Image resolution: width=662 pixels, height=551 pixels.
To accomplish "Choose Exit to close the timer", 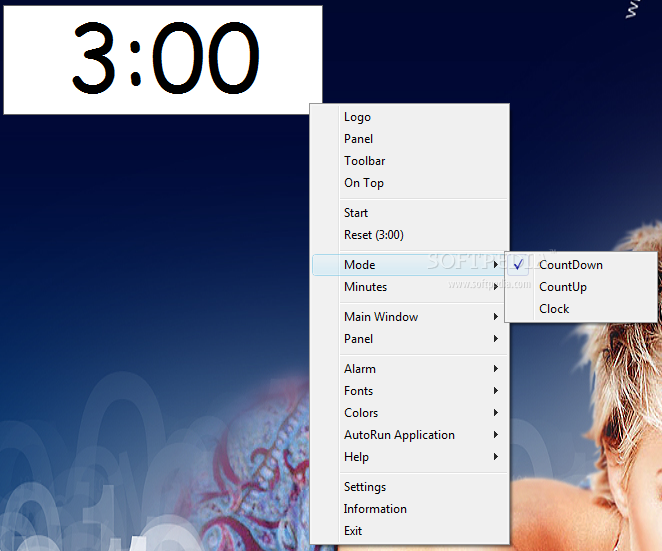I will pos(410,531).
